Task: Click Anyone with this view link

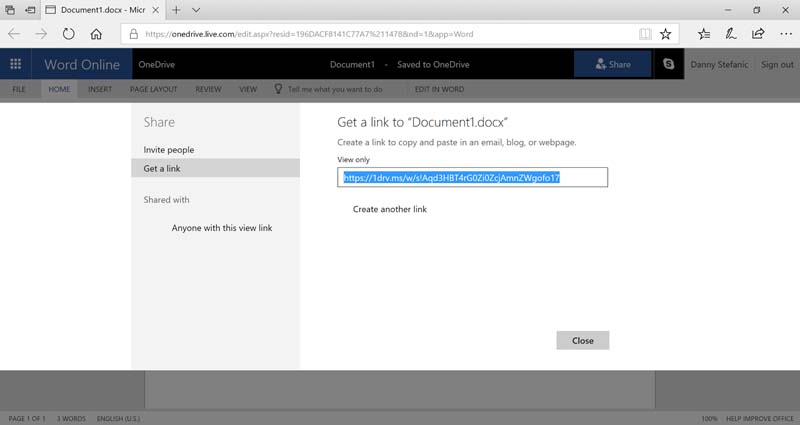Action: (222, 228)
